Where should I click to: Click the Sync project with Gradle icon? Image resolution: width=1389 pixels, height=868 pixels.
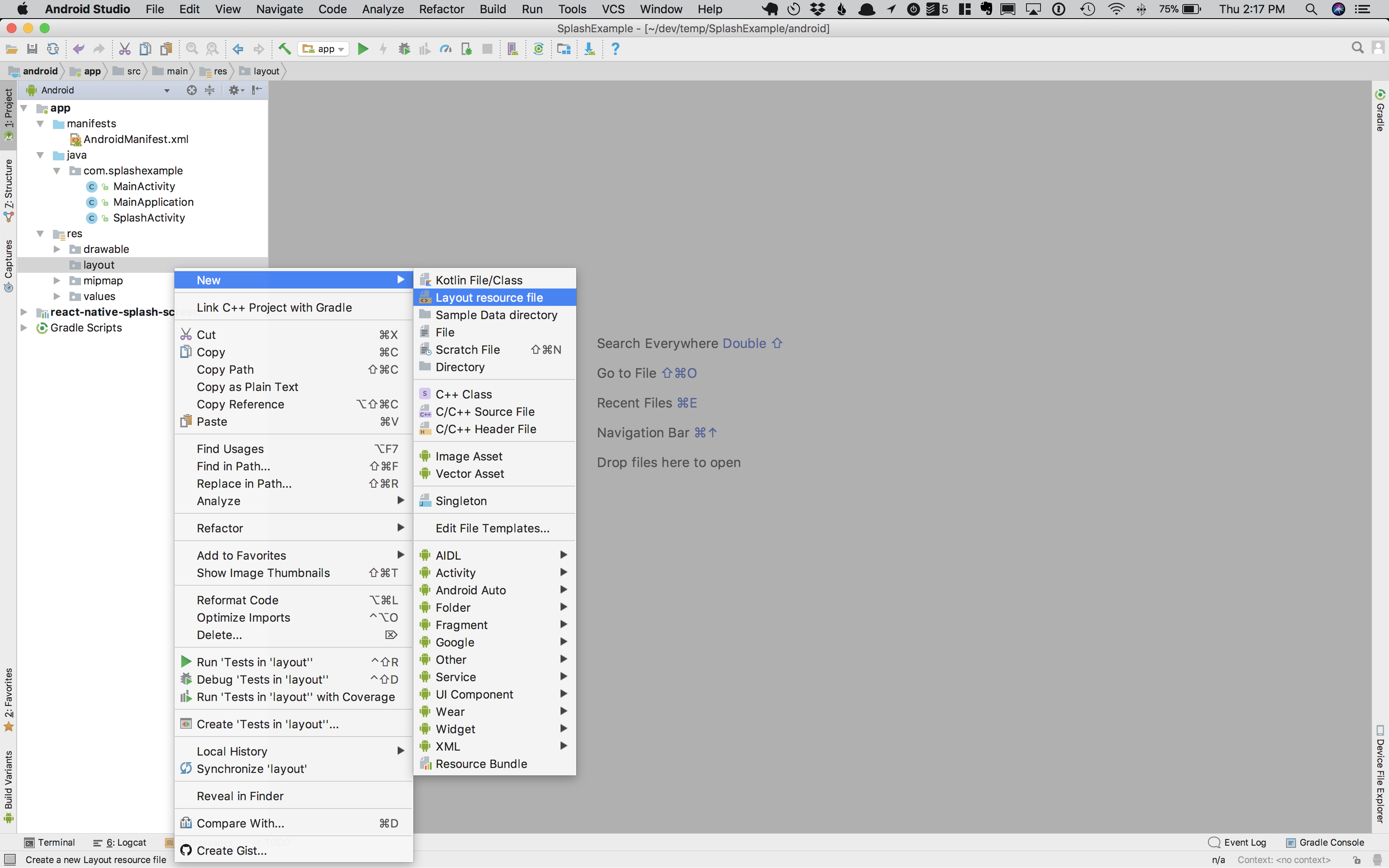click(x=536, y=50)
